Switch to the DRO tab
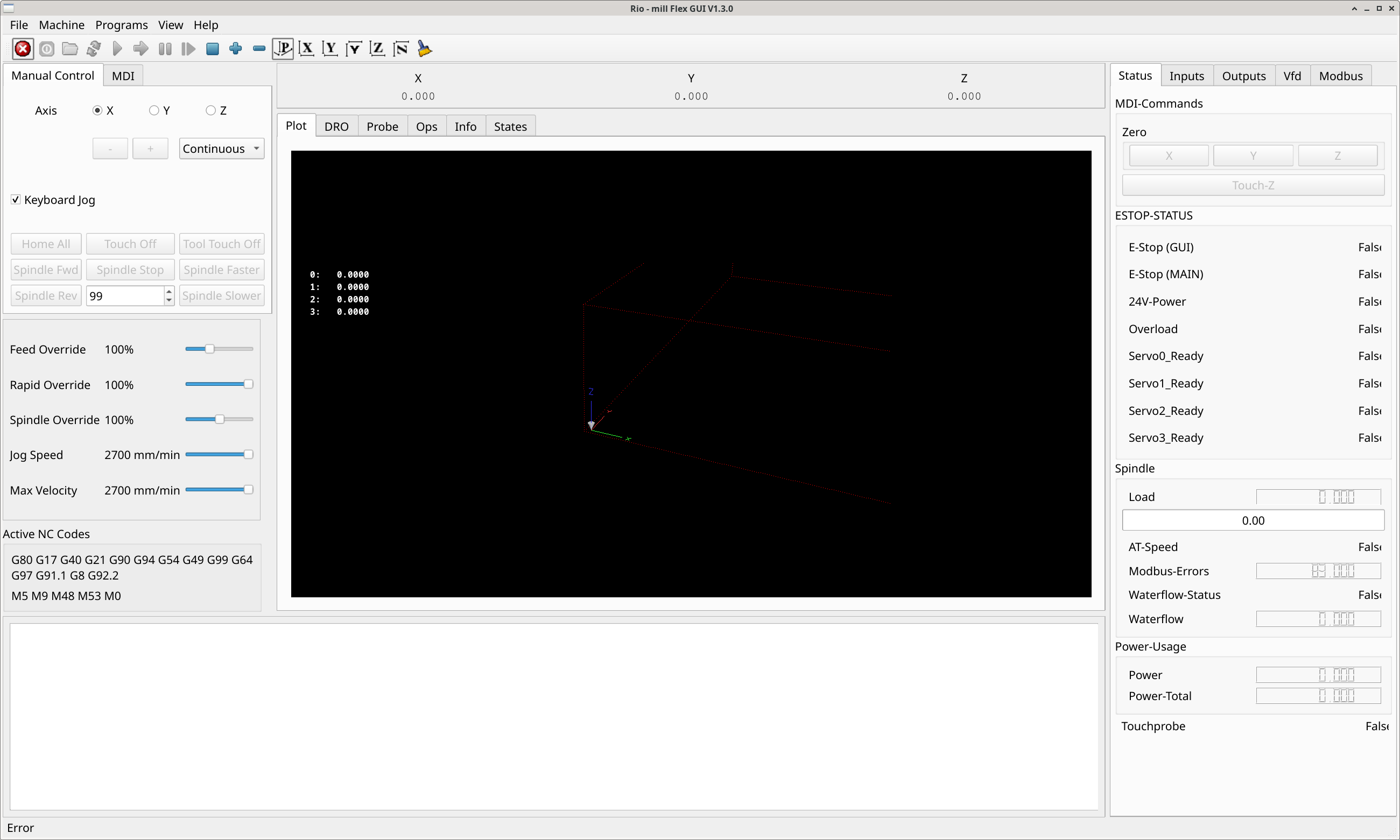1400x840 pixels. click(336, 126)
